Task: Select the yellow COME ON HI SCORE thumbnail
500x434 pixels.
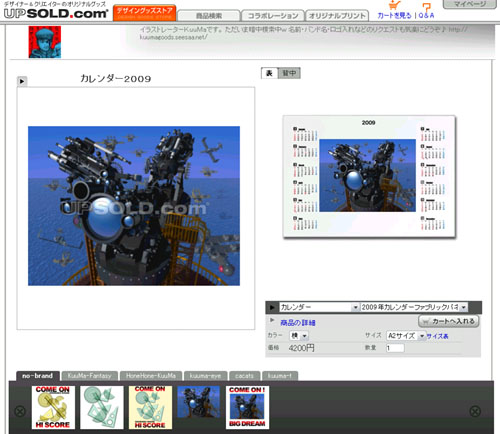Action: click(53, 407)
